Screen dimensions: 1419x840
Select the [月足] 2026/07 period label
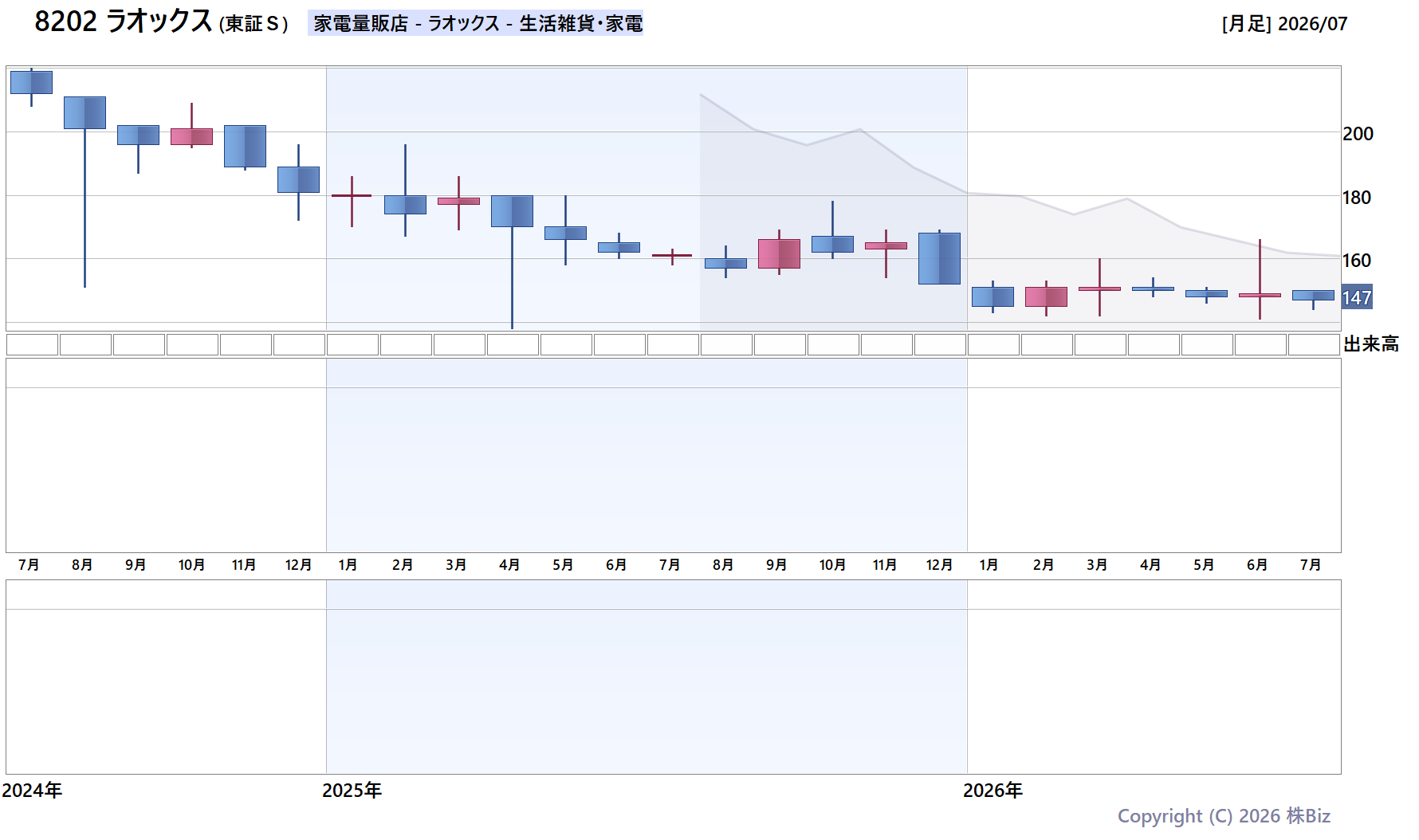(x=1284, y=24)
